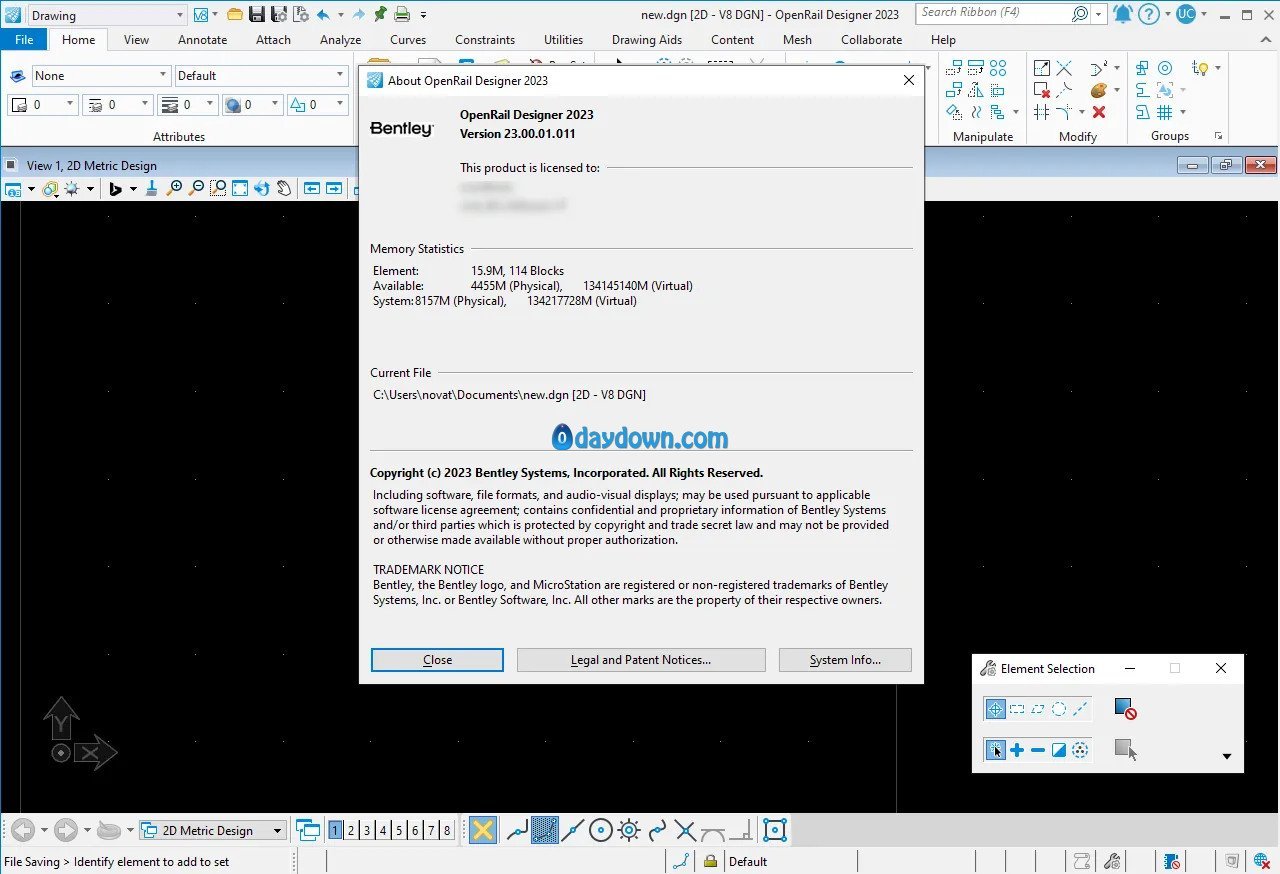Viewport: 1280px width, 874px height.
Task: Click the Delete red X in Modify group
Action: (x=1099, y=112)
